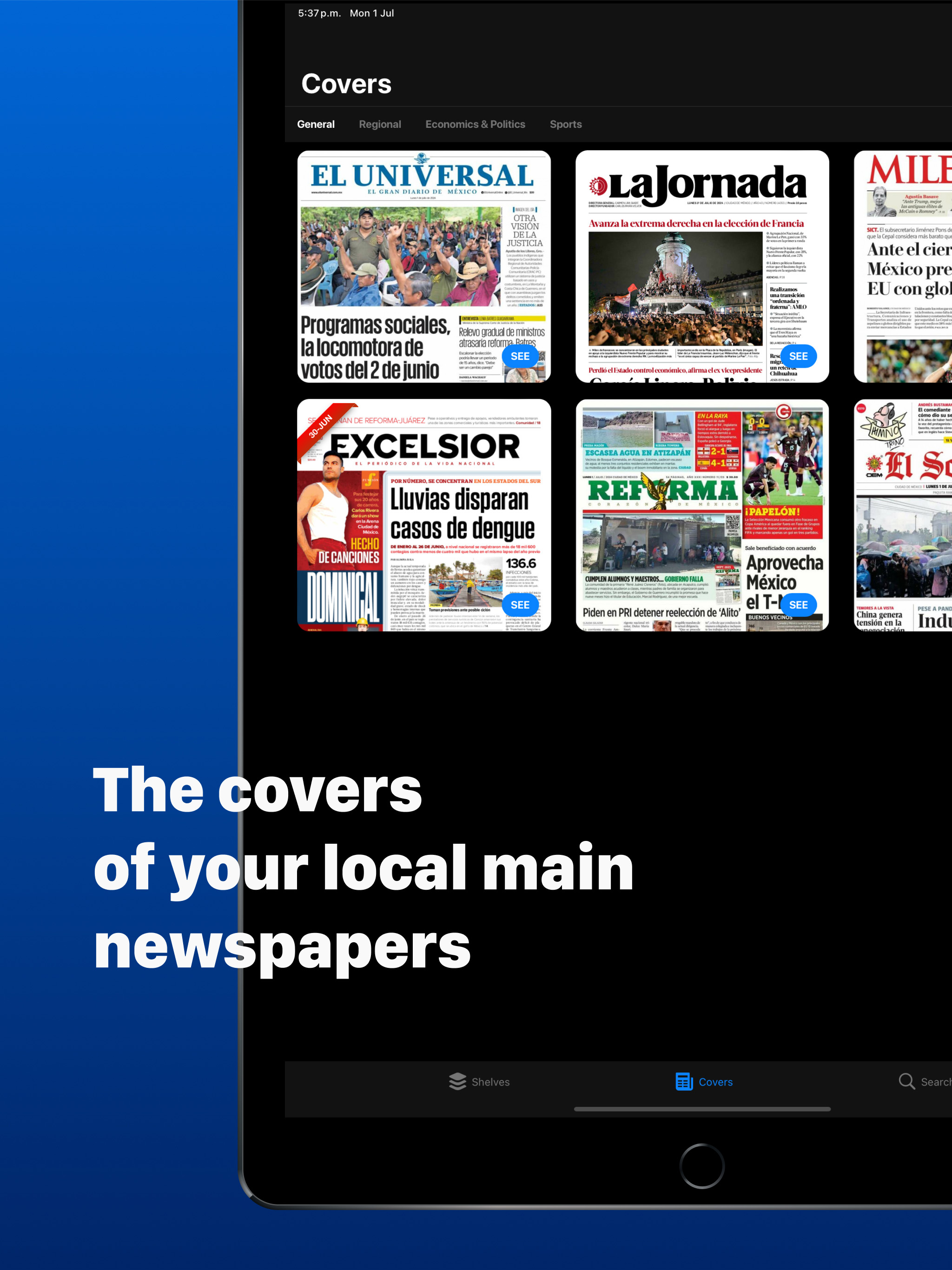Tap SEE on La Jornada cover
Screen dimensions: 952x1270
click(799, 356)
